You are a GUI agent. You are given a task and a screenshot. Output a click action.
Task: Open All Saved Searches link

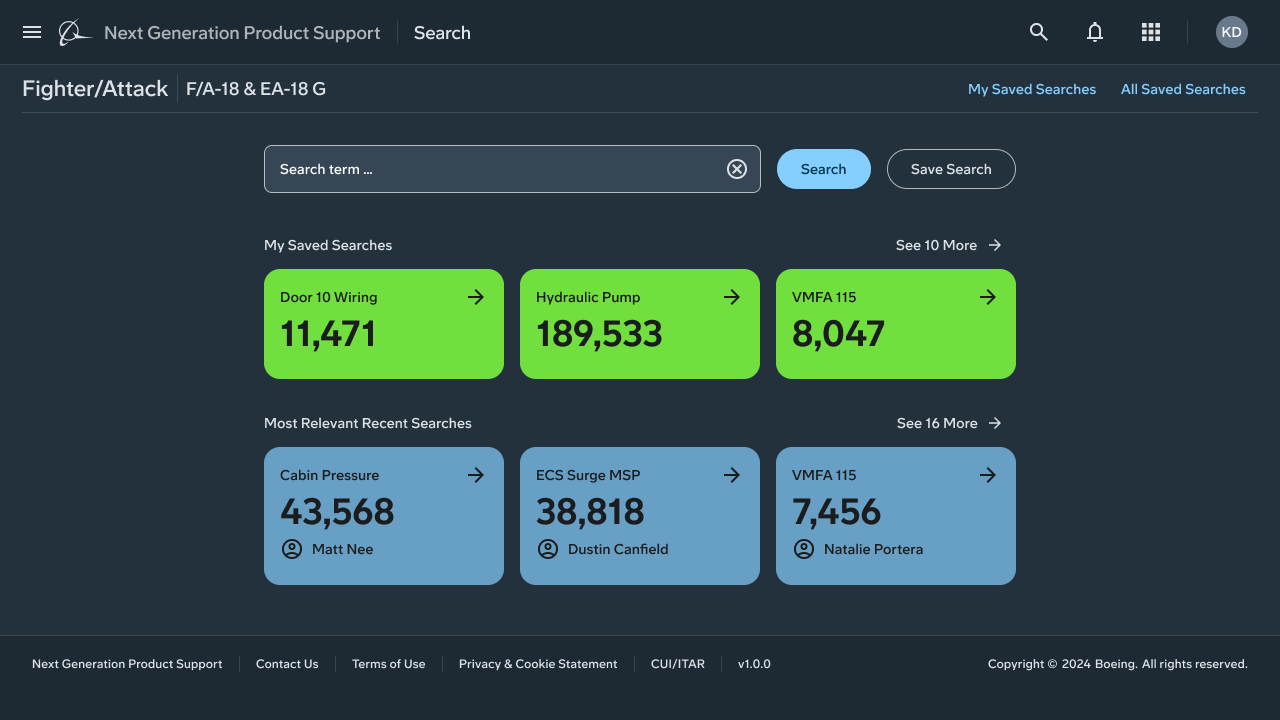coord(1183,89)
